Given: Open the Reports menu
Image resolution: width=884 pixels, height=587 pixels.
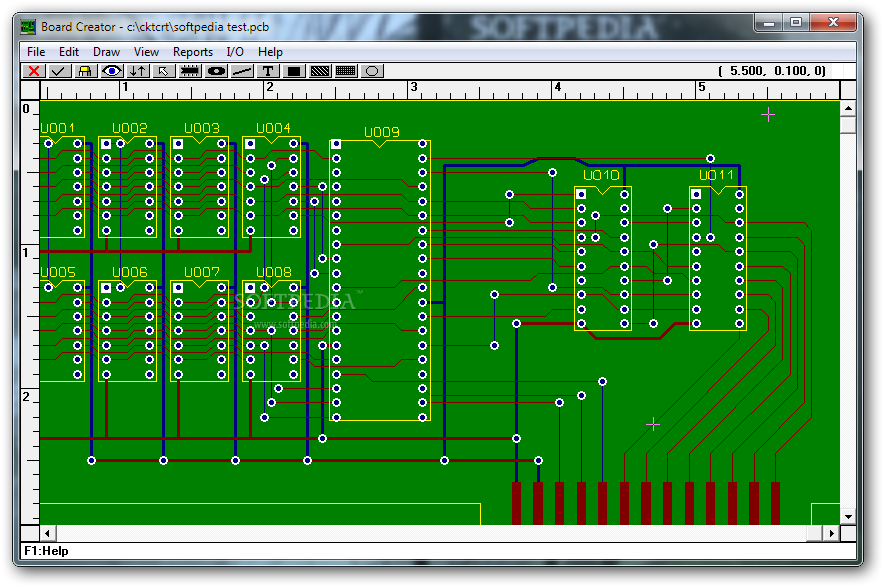Looking at the screenshot, I should 193,52.
